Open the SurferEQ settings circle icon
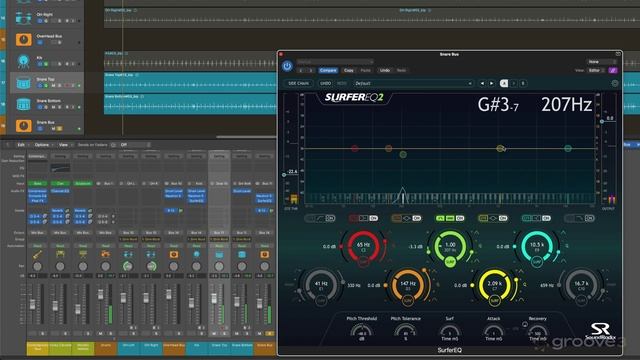 (x=615, y=83)
